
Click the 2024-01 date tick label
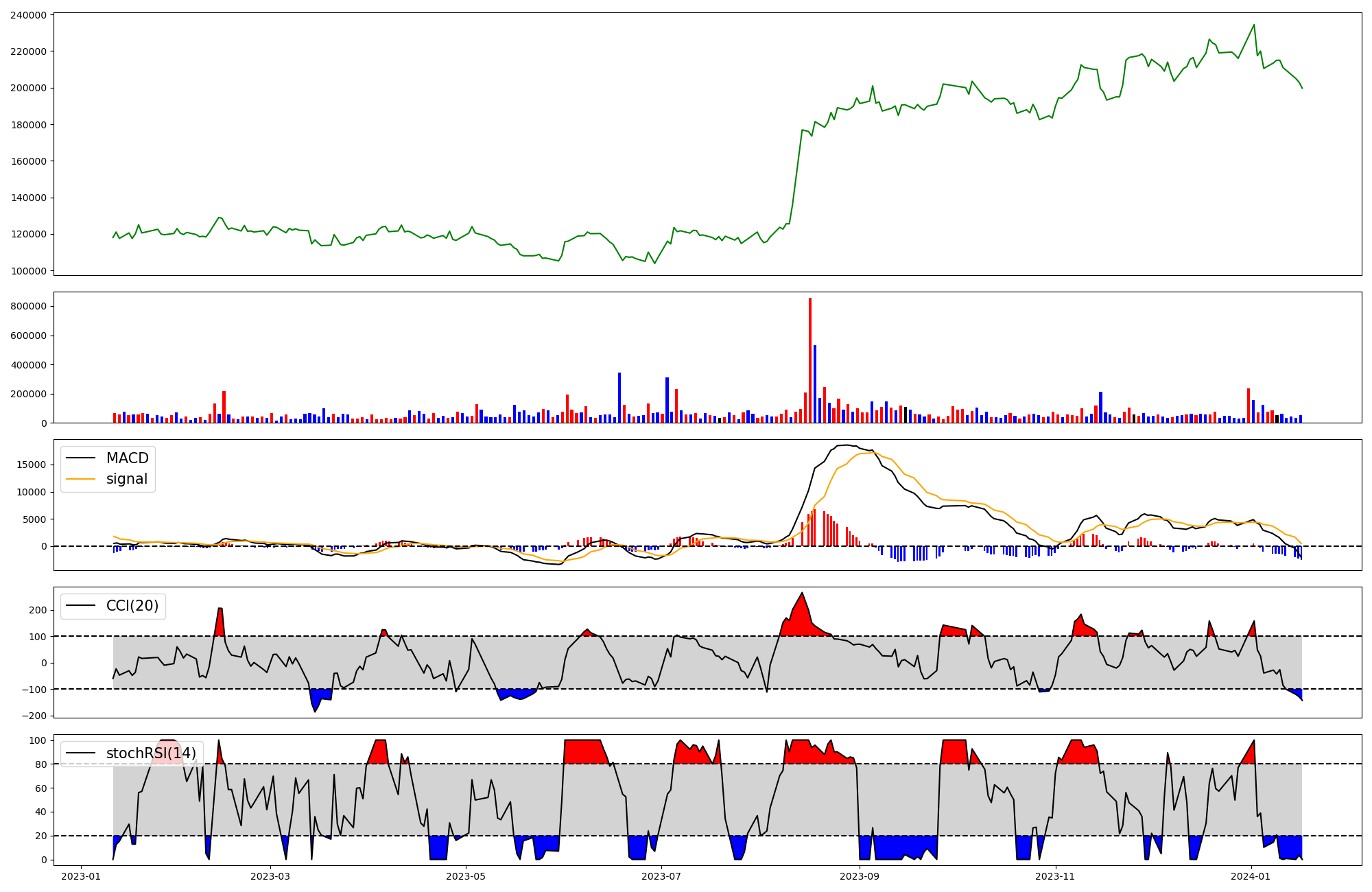1251,876
